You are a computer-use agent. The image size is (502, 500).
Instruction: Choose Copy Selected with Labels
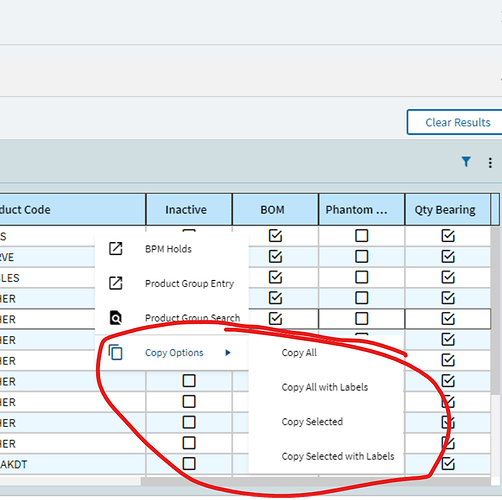tap(338, 456)
